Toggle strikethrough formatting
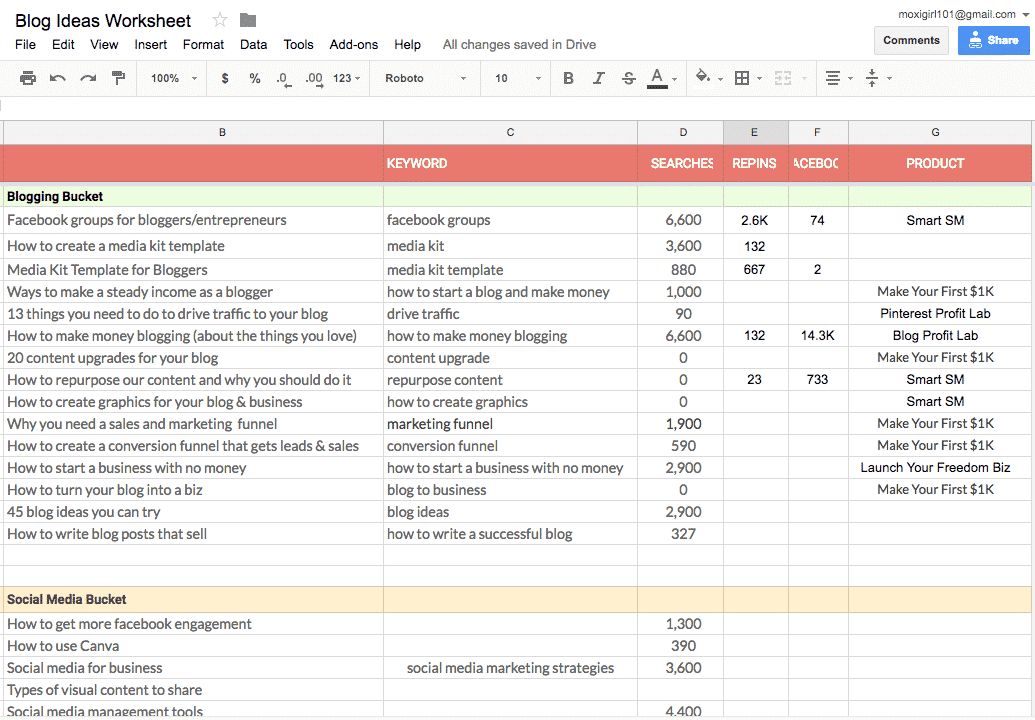Screen dimensions: 1035x720 pyautogui.click(x=629, y=79)
